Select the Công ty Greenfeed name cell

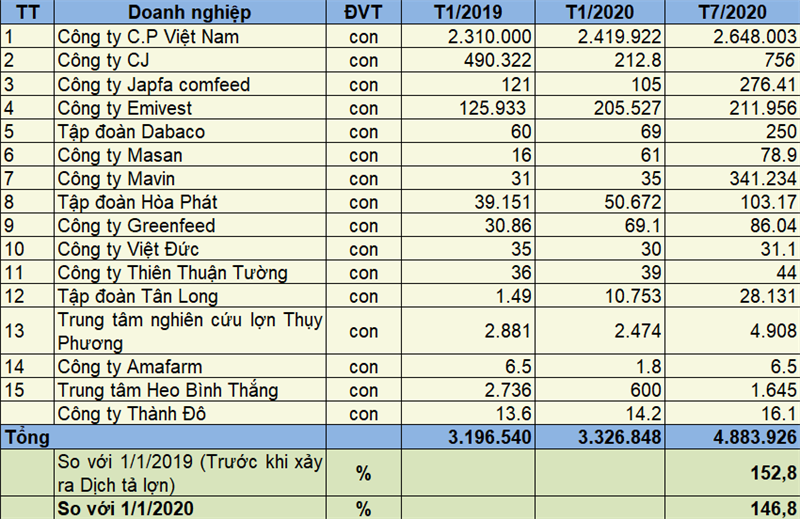pyautogui.click(x=190, y=226)
